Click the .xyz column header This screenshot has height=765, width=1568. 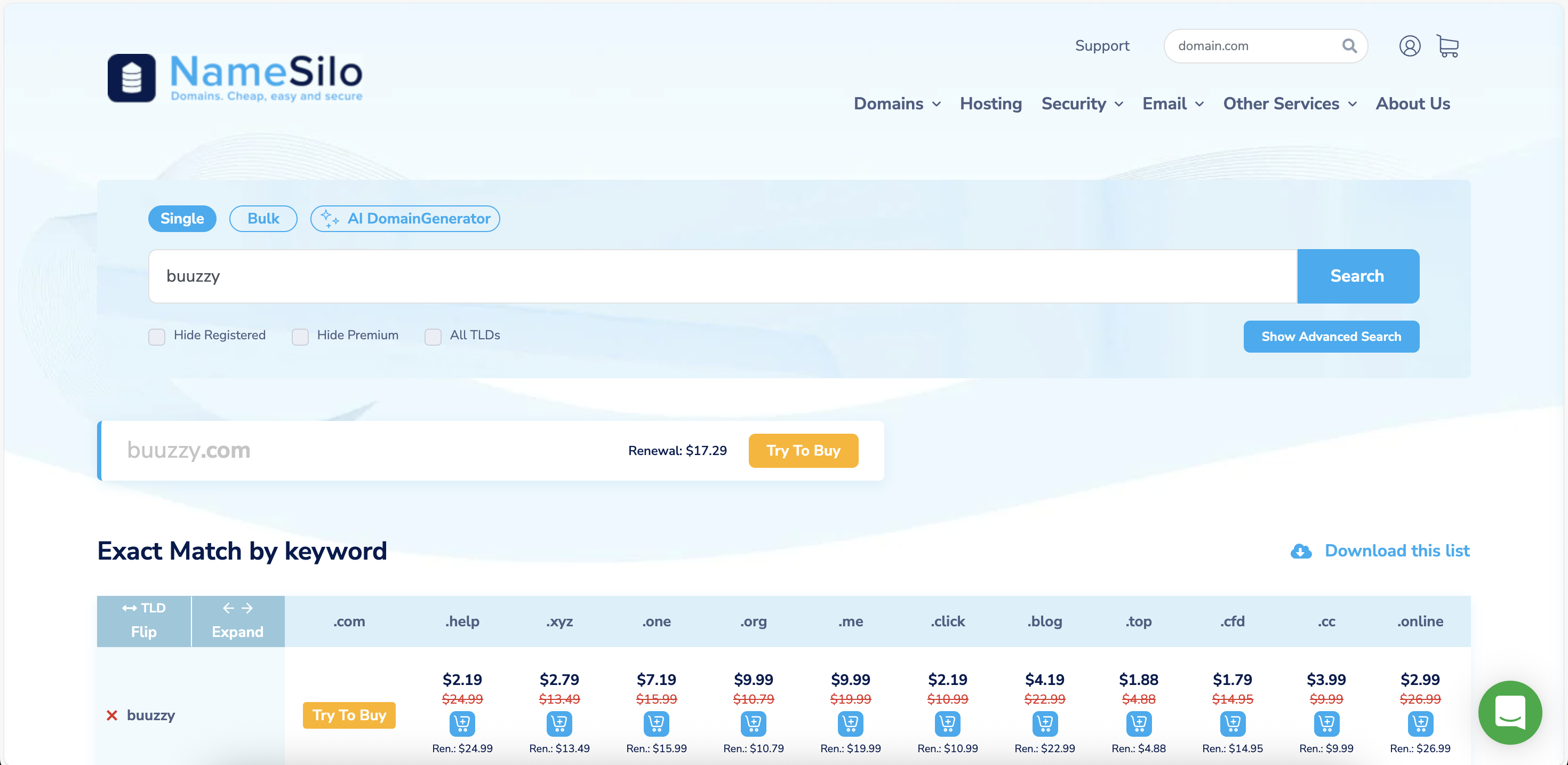click(559, 621)
